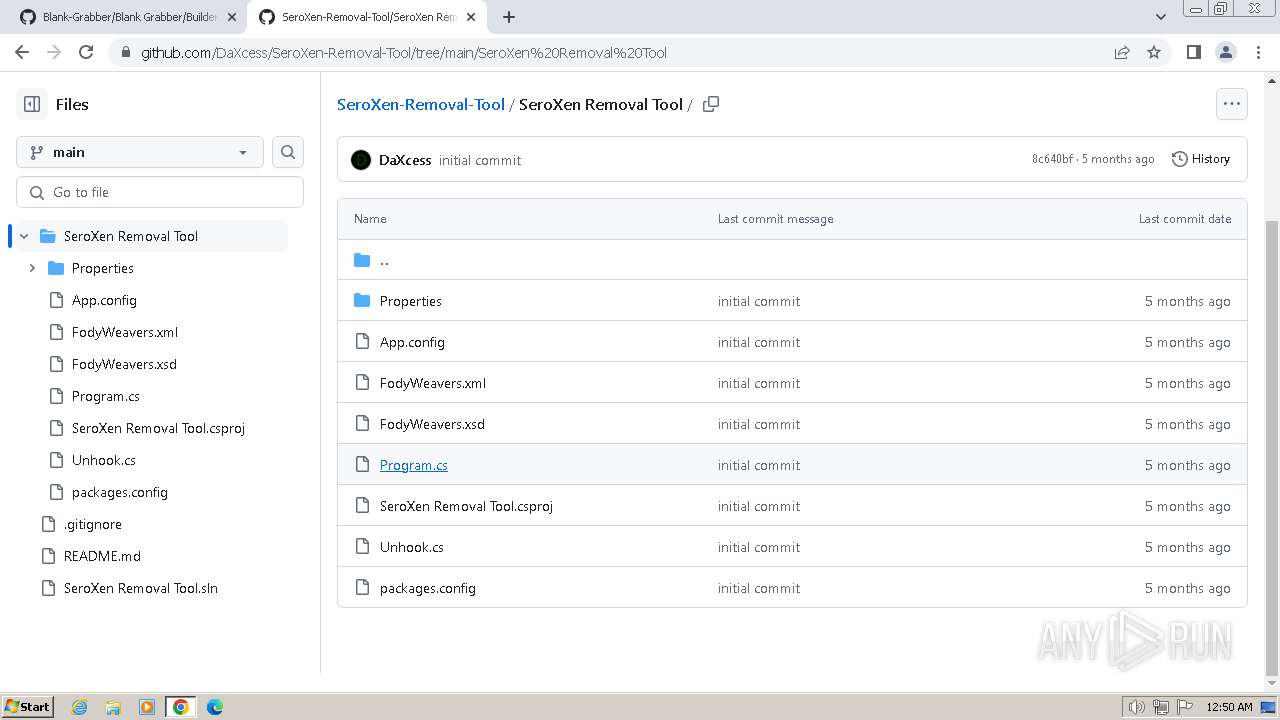Select Unhook.cs in the file tree
Screen dimensions: 1280x720
[104, 460]
